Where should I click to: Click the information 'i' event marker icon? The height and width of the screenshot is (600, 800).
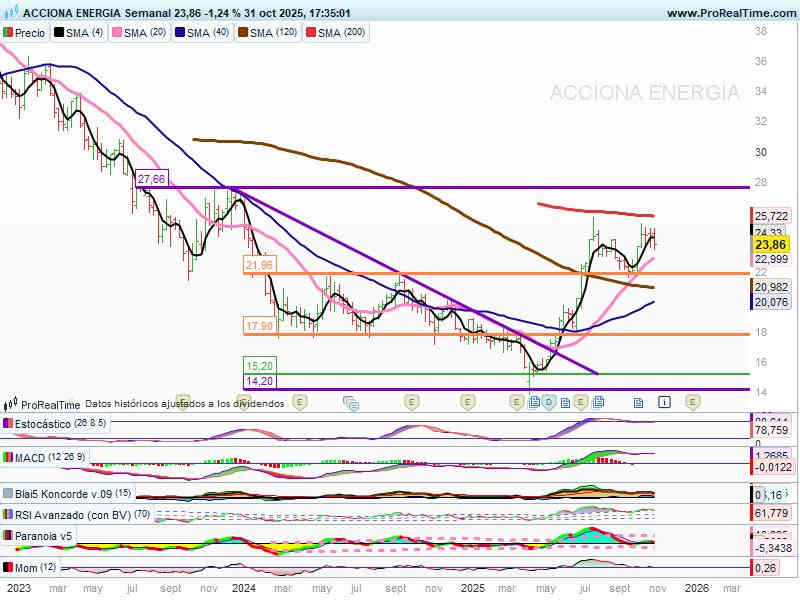[665, 402]
